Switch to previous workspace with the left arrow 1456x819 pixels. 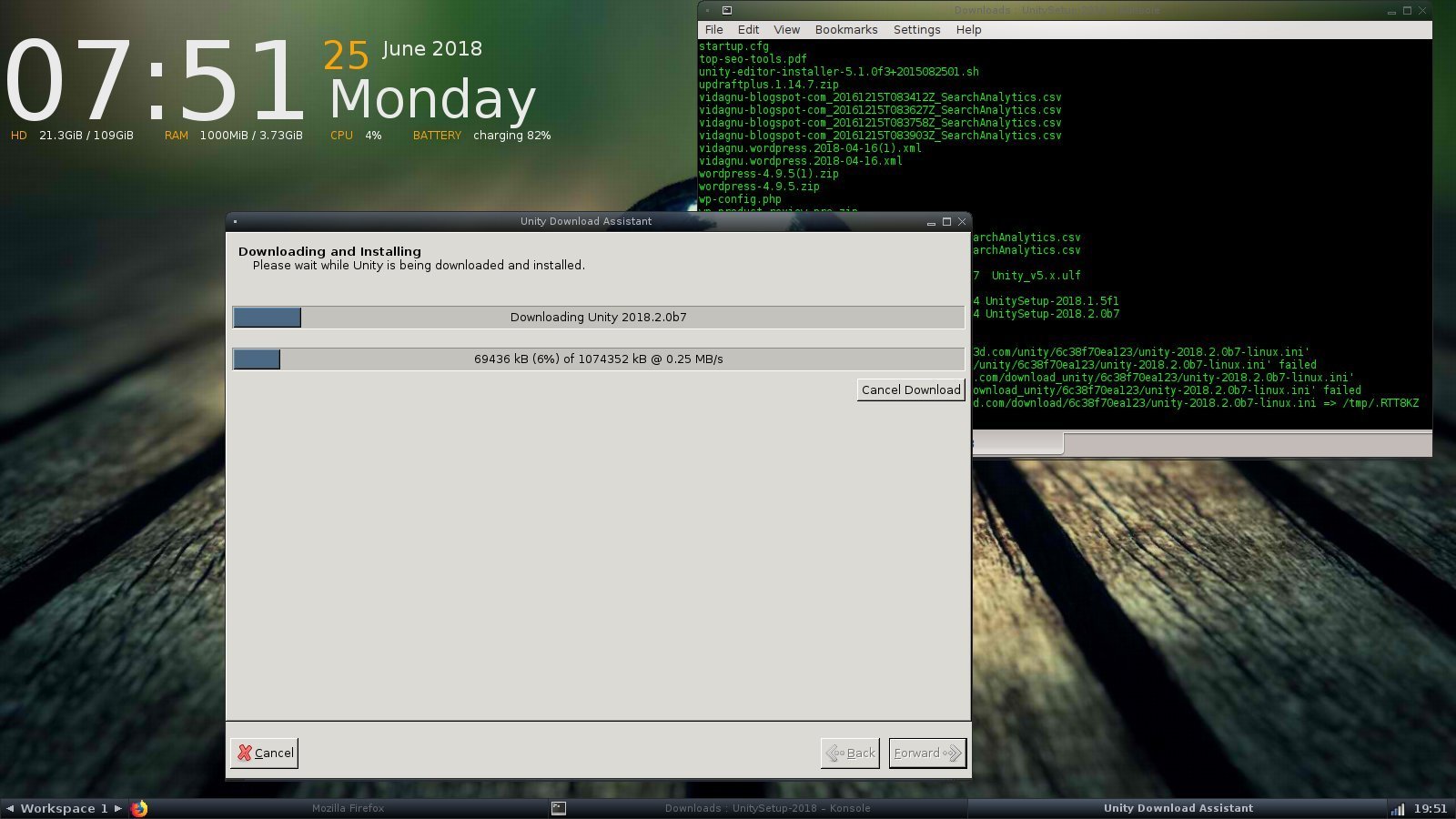10,808
